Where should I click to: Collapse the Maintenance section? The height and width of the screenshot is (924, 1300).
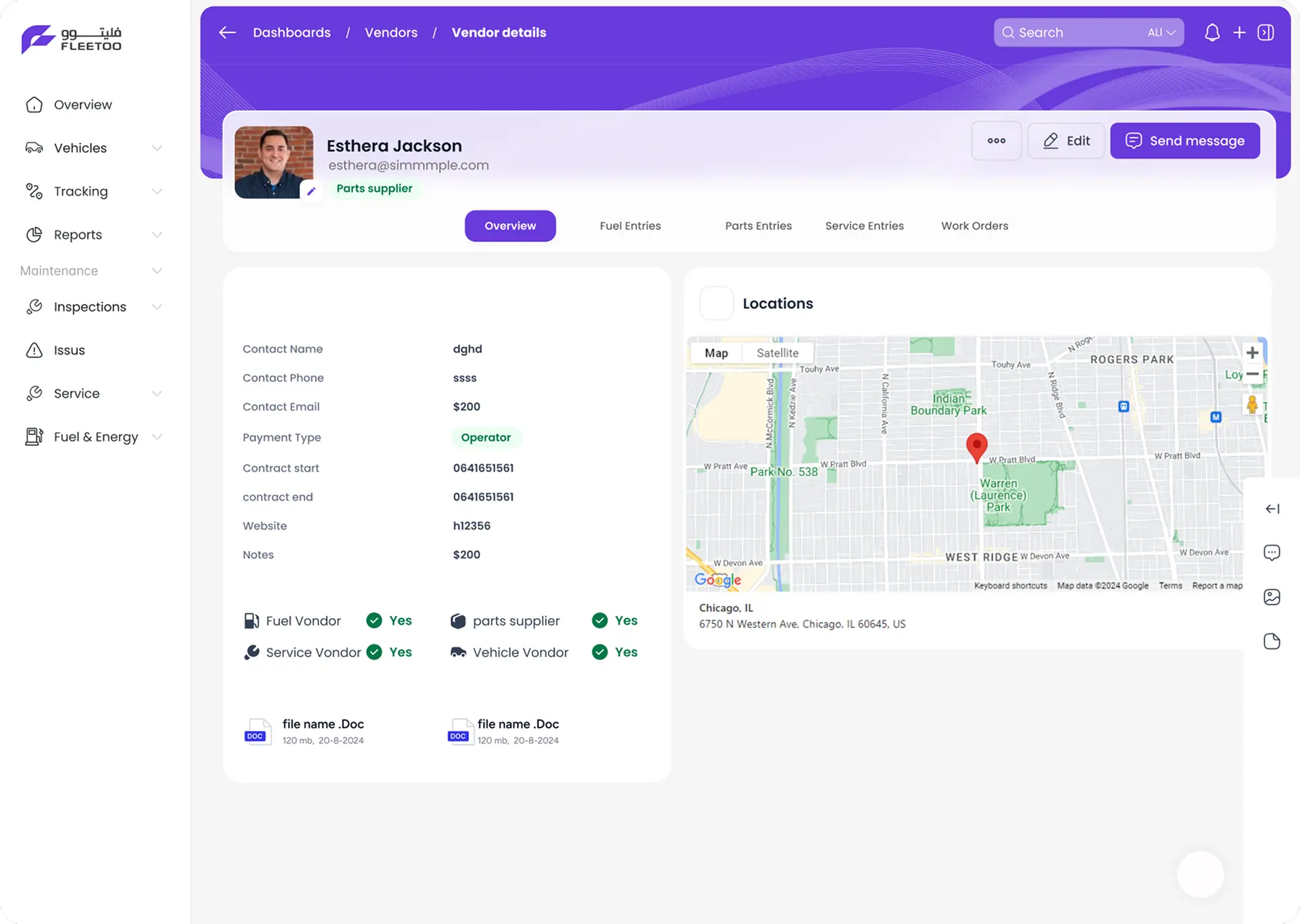coord(157,270)
